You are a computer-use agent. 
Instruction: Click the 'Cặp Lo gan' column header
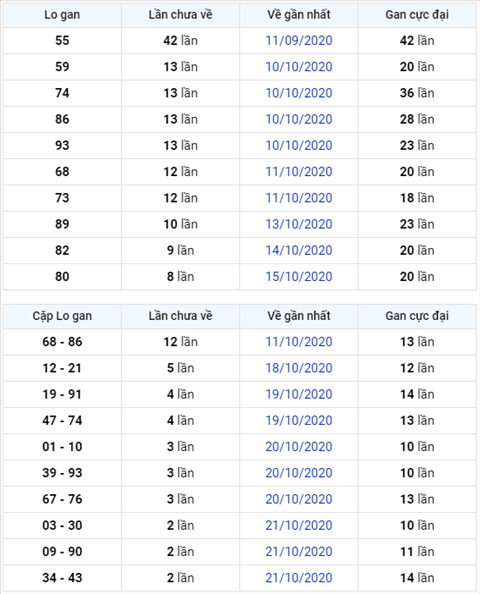tap(62, 316)
